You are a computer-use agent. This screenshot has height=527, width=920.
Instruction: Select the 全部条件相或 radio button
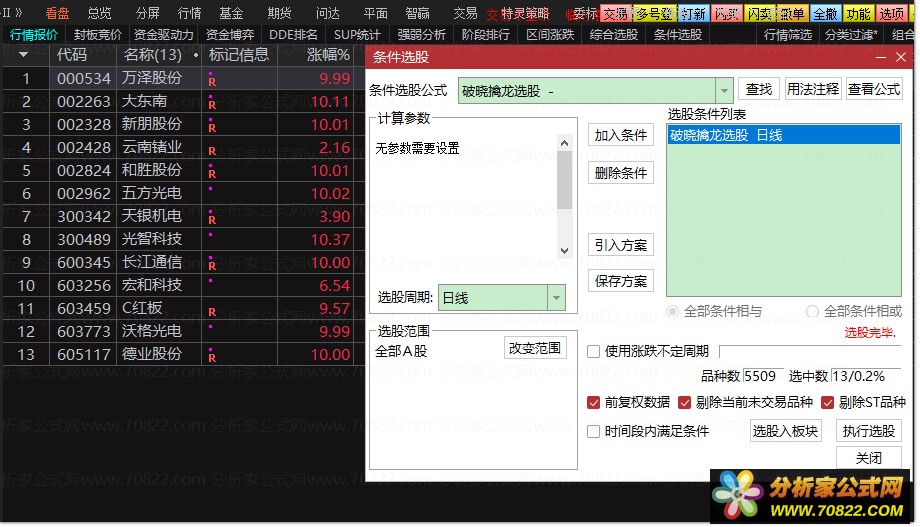[812, 312]
